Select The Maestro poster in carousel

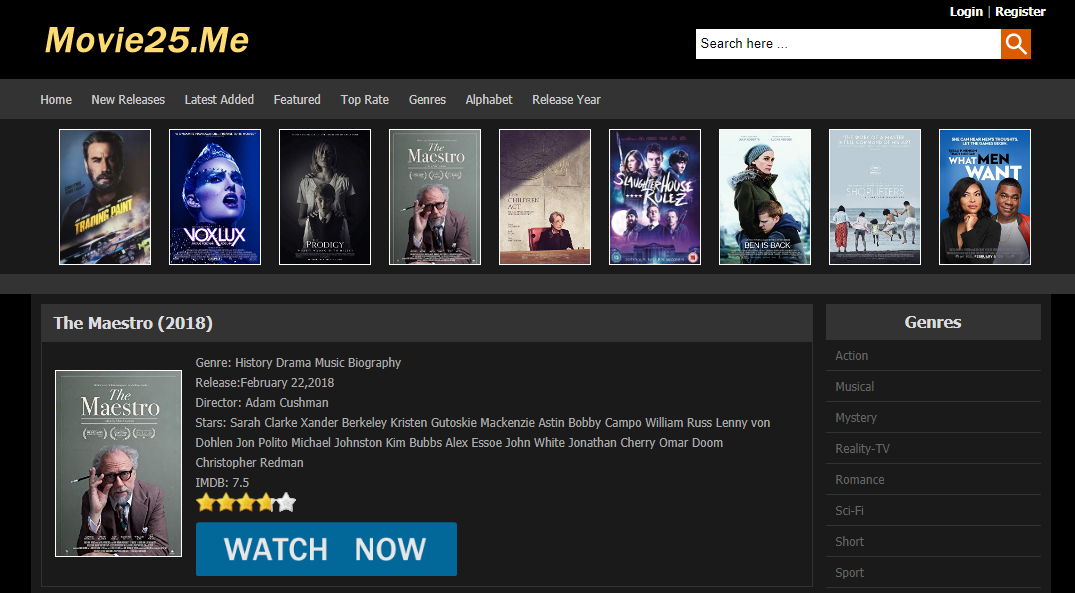pos(435,197)
